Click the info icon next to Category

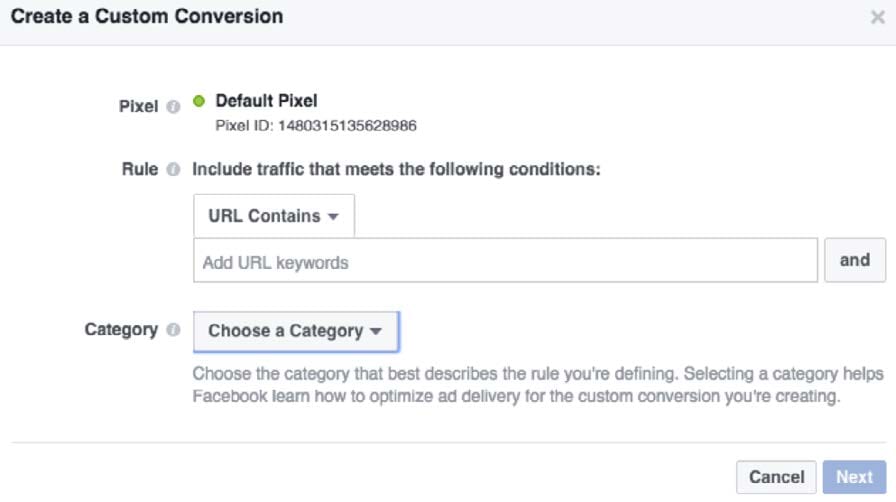[x=173, y=330]
